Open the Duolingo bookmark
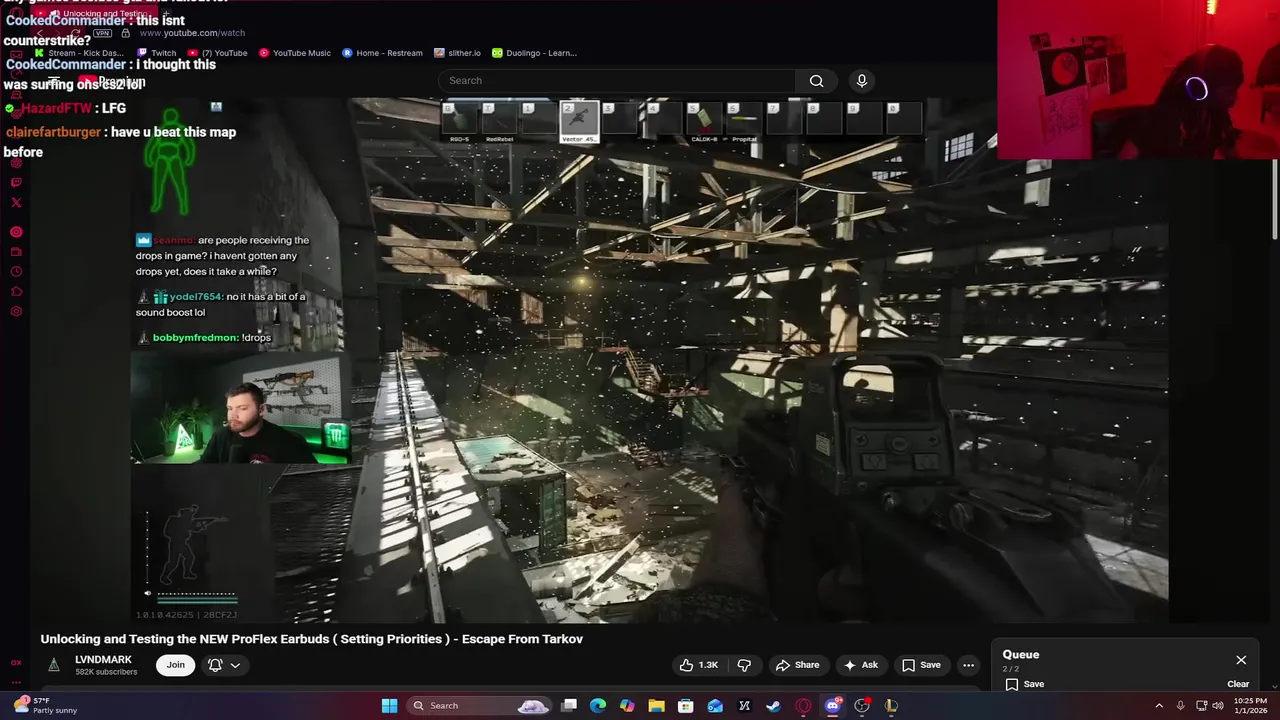Image resolution: width=1280 pixels, height=720 pixels. click(x=534, y=53)
